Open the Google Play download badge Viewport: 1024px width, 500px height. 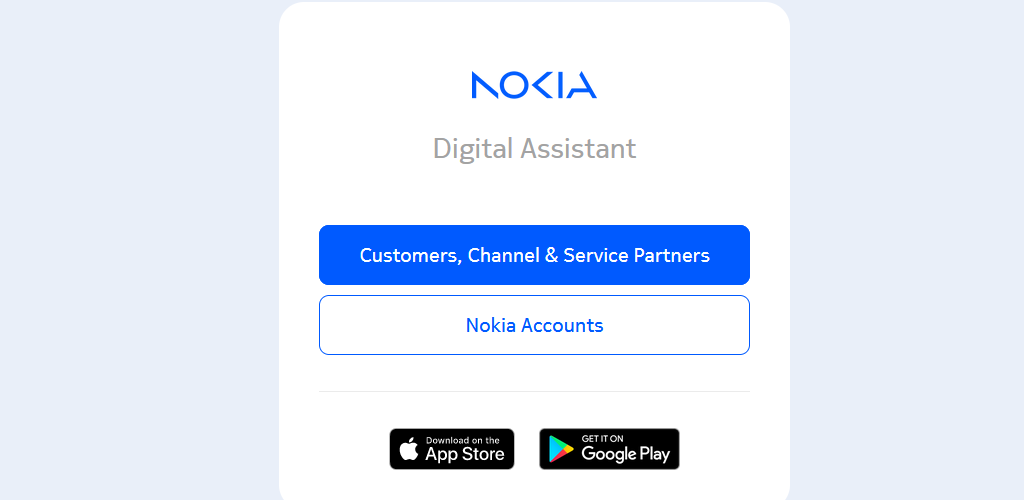(609, 449)
